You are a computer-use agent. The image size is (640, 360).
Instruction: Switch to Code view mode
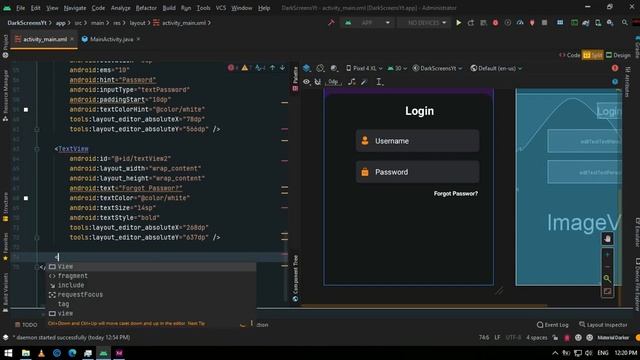point(570,55)
